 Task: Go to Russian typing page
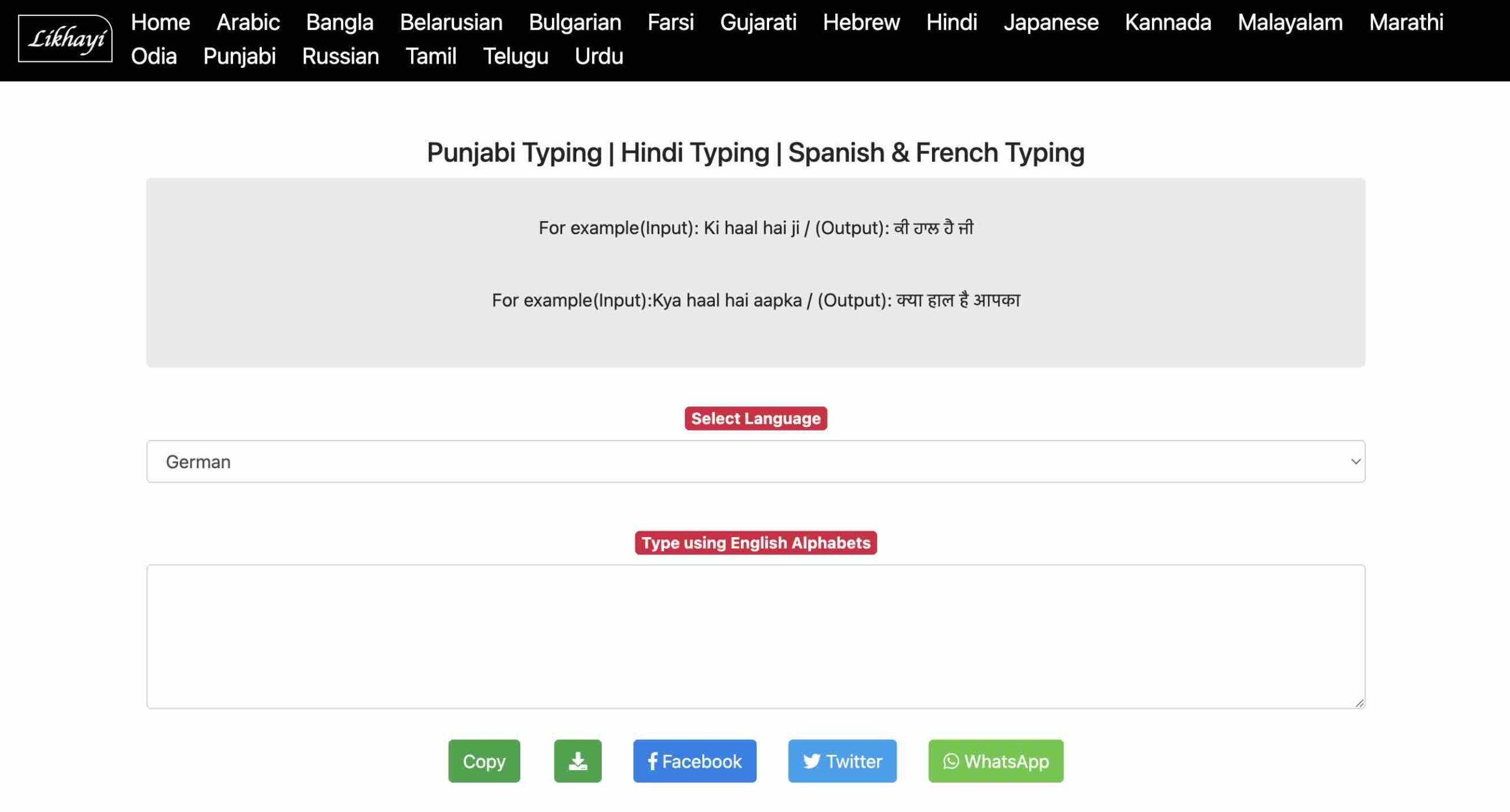[x=340, y=57]
